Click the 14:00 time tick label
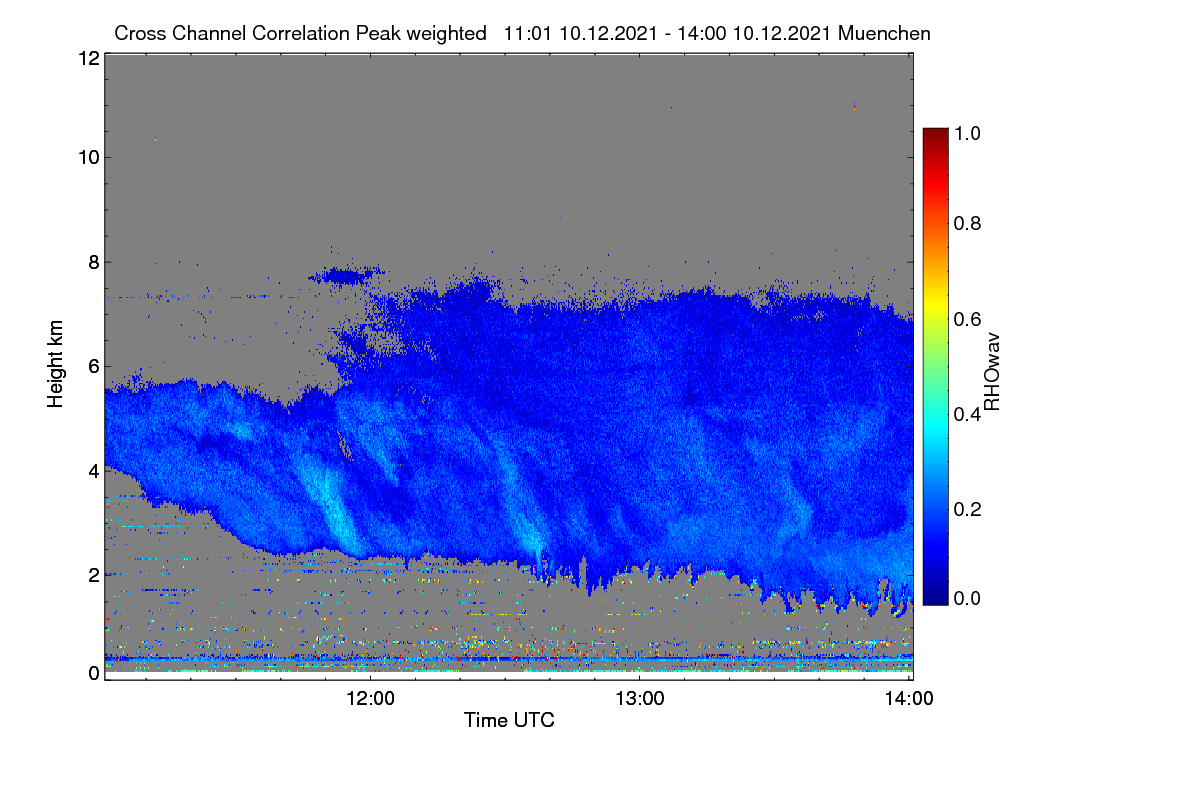 (x=909, y=698)
